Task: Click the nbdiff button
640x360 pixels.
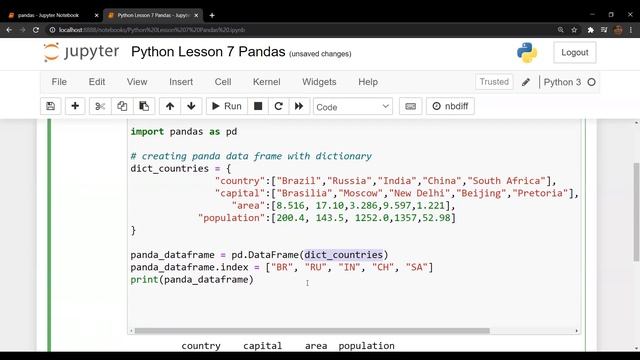Action: pyautogui.click(x=450, y=106)
